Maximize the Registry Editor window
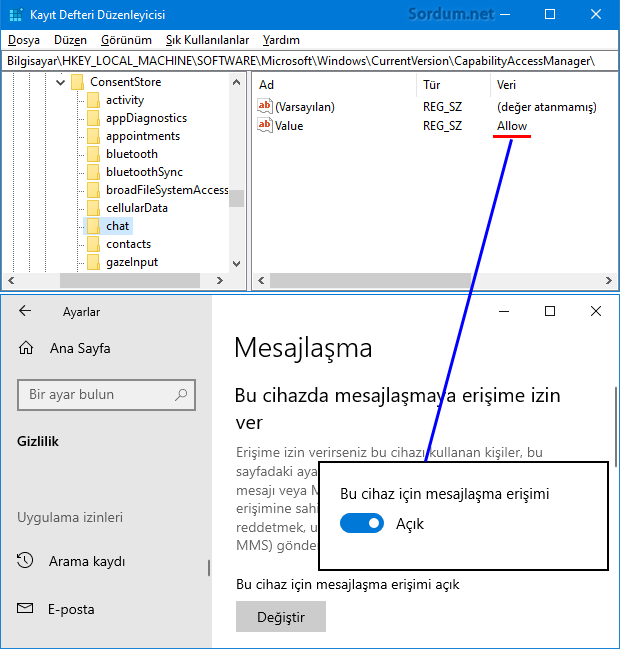The height and width of the screenshot is (649, 620). point(550,14)
